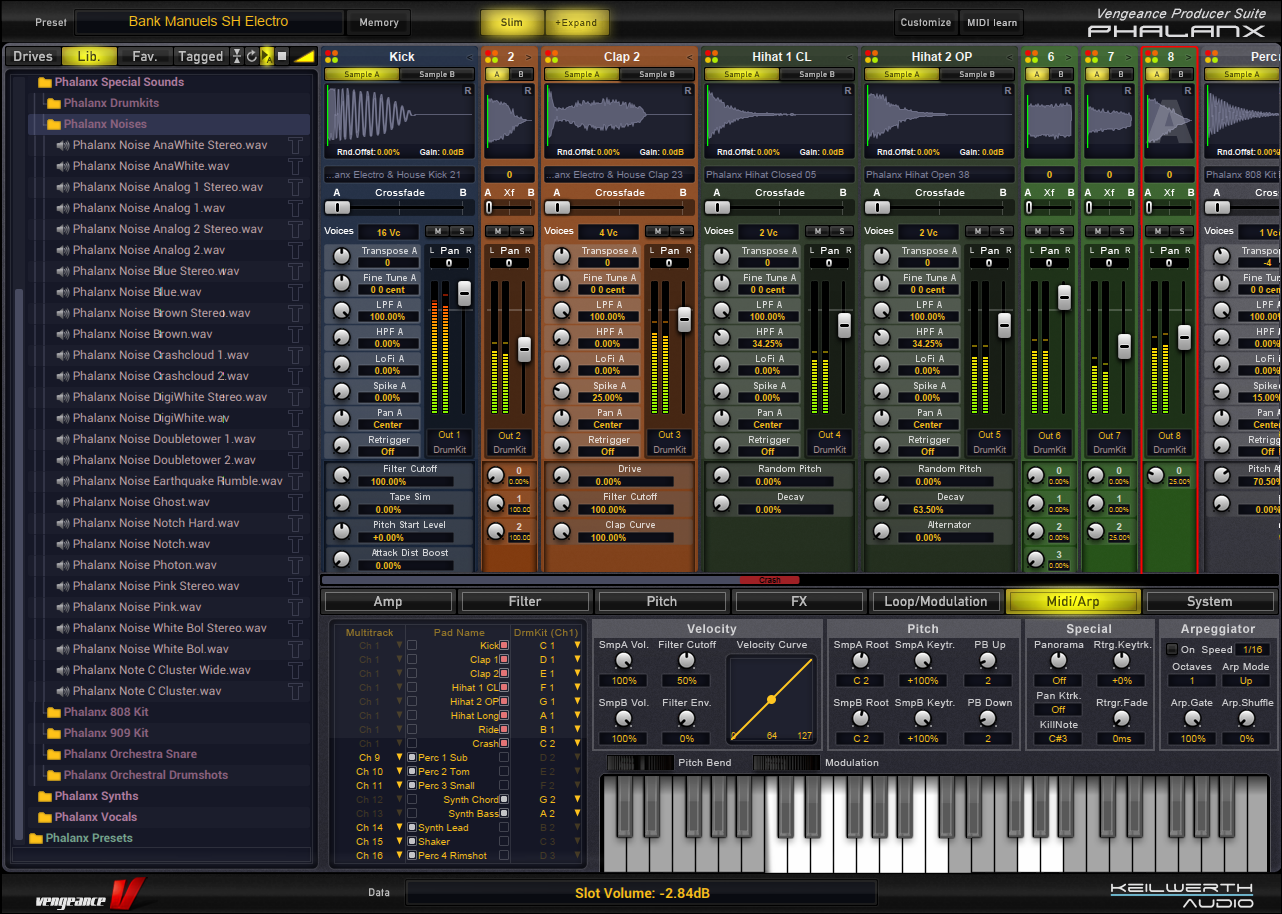Click the color dots icon on Hihat 1 CL slot
The image size is (1282, 914).
click(713, 57)
